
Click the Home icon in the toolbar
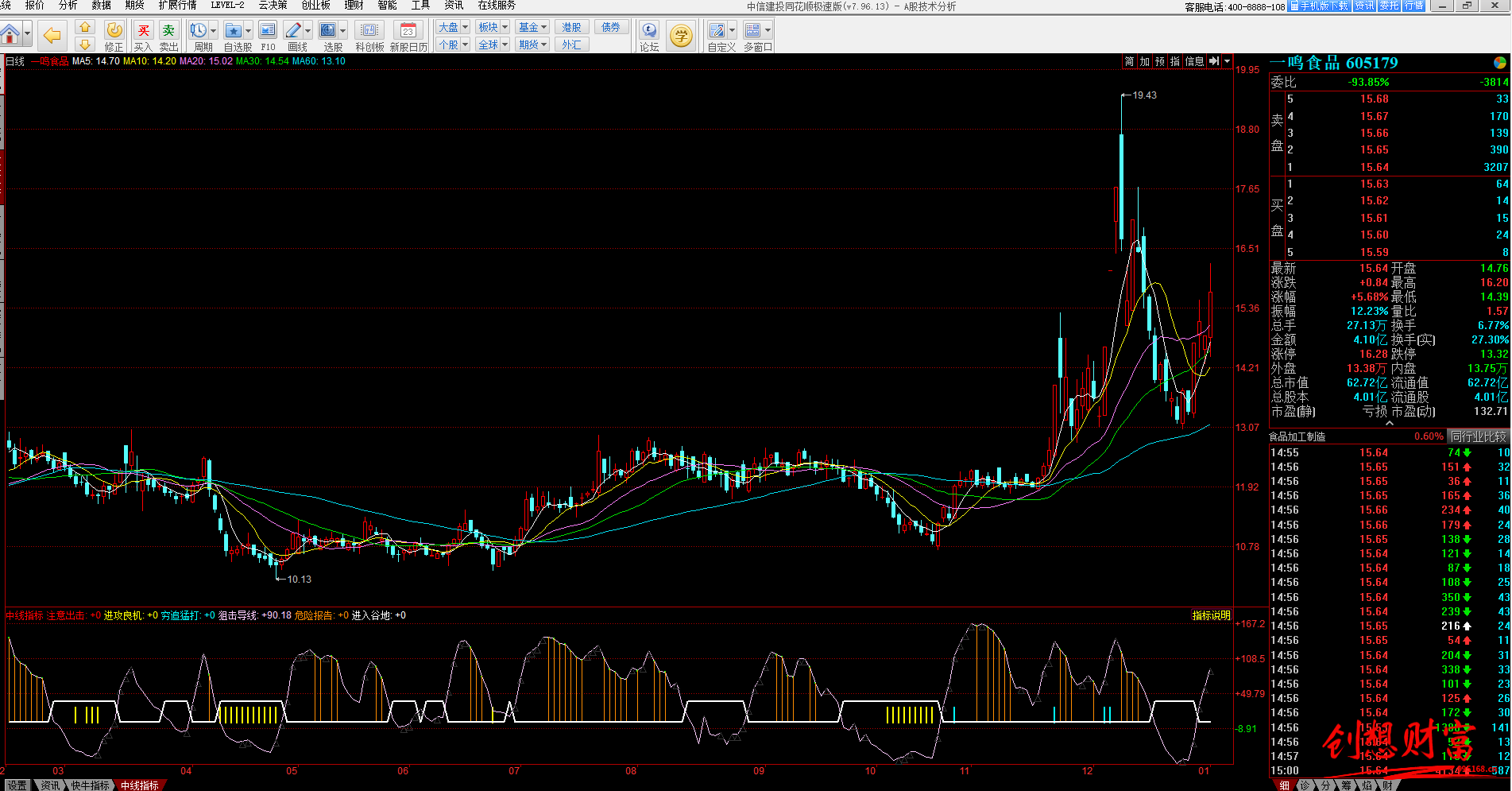(x=10, y=35)
